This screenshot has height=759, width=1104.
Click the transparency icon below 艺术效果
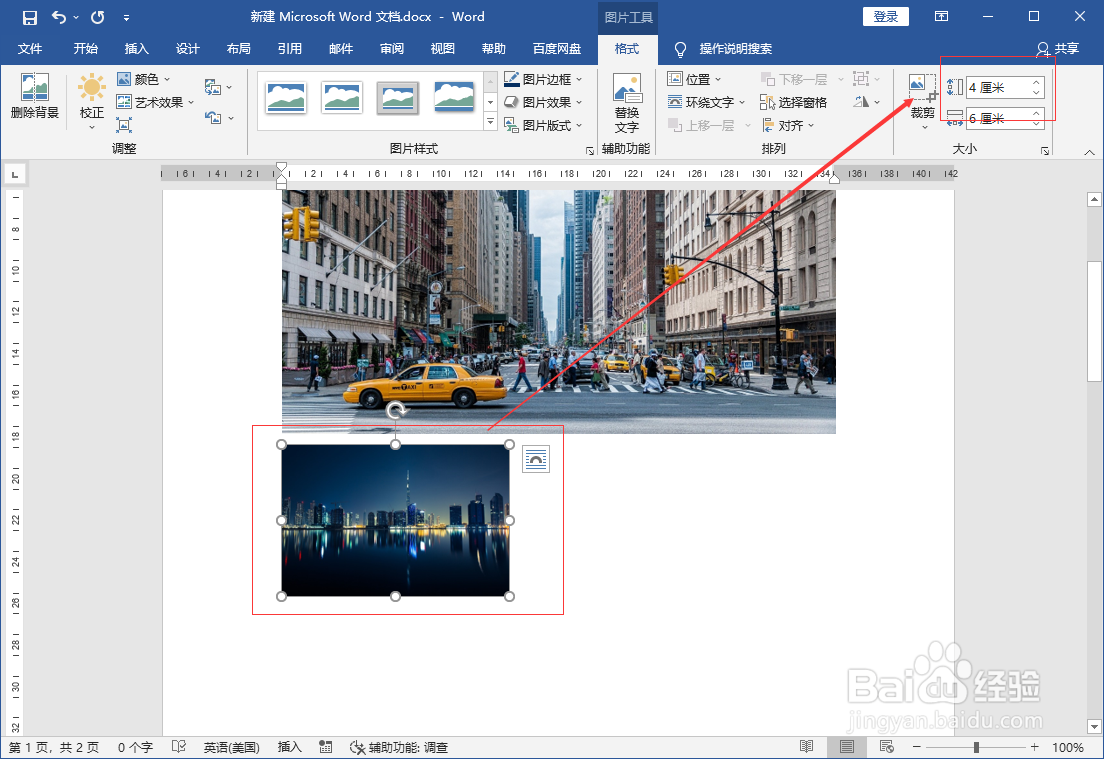tap(124, 125)
